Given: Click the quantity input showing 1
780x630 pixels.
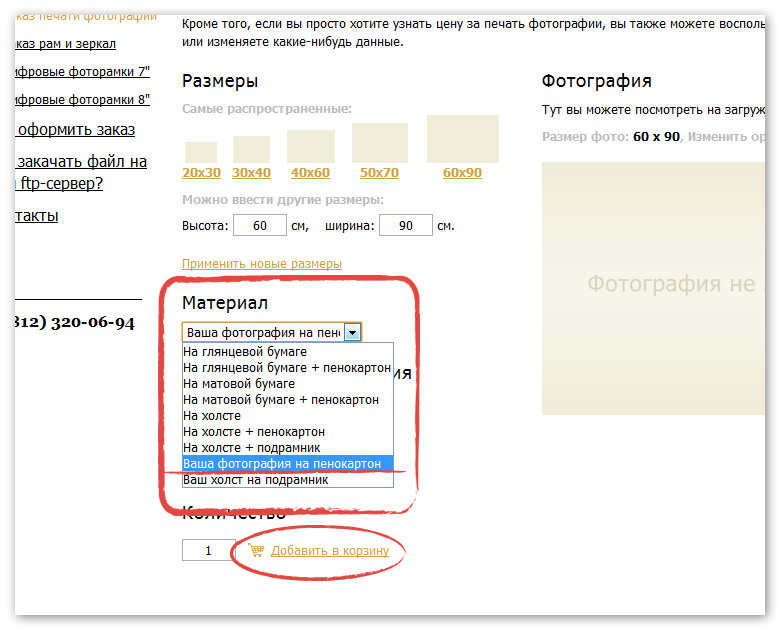Looking at the screenshot, I should pyautogui.click(x=208, y=550).
